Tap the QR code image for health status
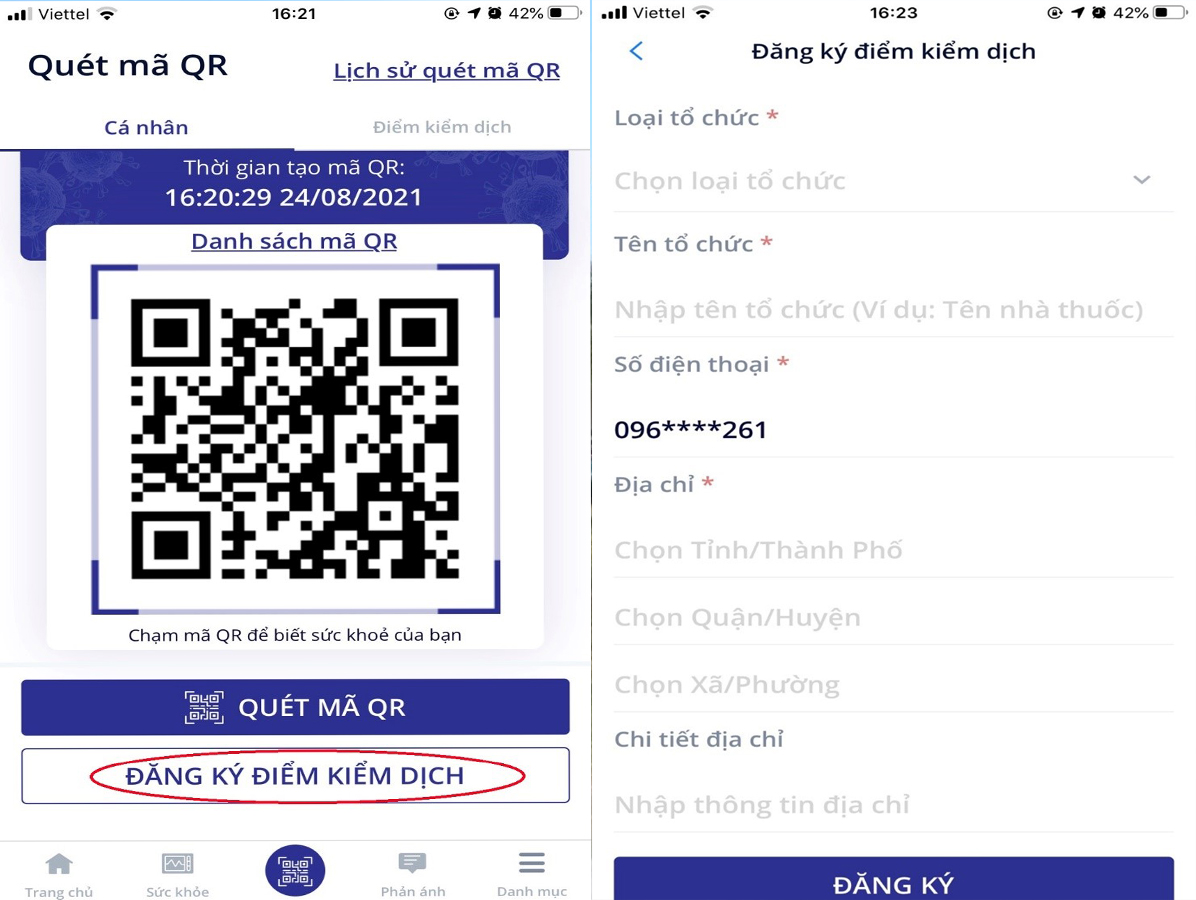Screen dimensions: 1196x900 pyautogui.click(x=295, y=439)
